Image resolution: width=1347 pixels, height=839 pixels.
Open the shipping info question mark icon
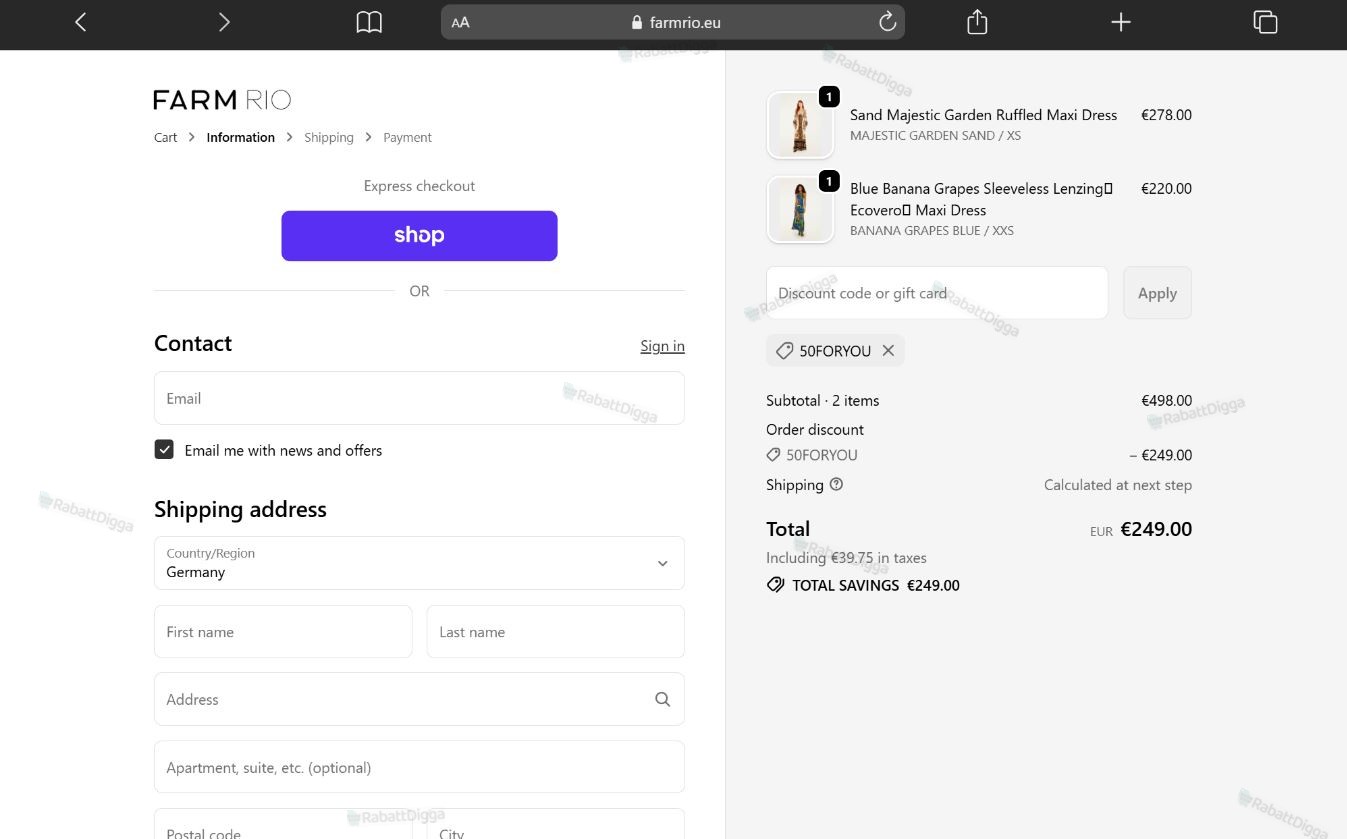coord(836,484)
